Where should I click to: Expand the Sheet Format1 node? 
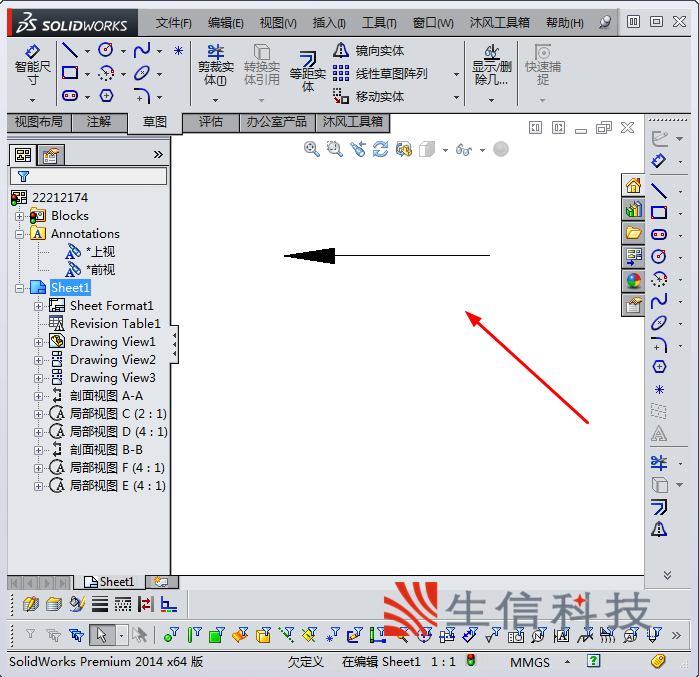click(x=38, y=307)
